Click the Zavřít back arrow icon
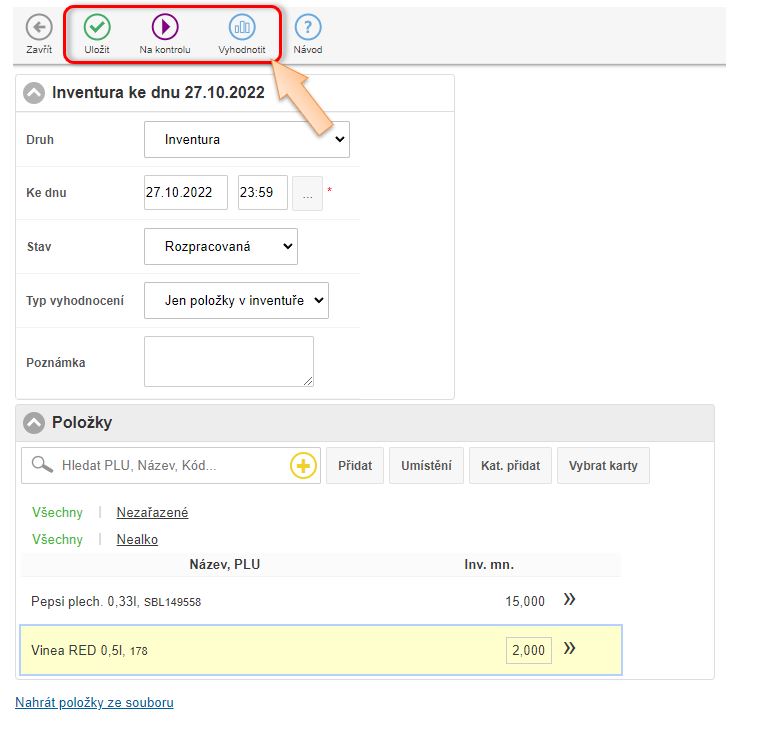 [x=39, y=28]
